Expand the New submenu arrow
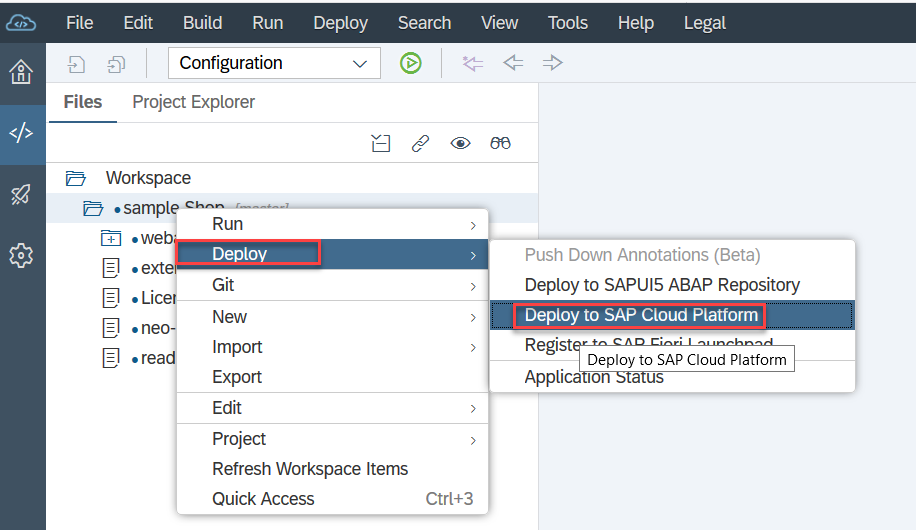 (x=473, y=317)
